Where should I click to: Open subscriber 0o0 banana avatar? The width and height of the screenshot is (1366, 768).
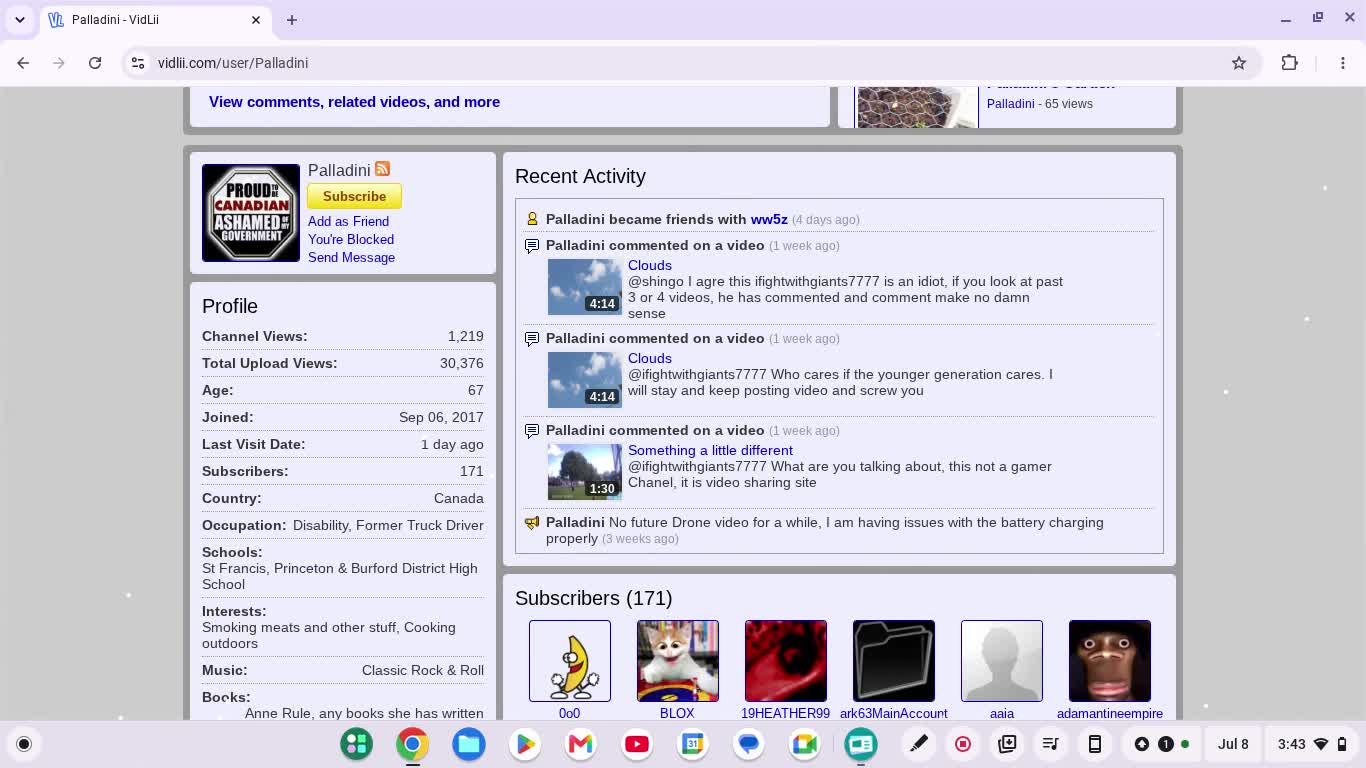coord(570,661)
